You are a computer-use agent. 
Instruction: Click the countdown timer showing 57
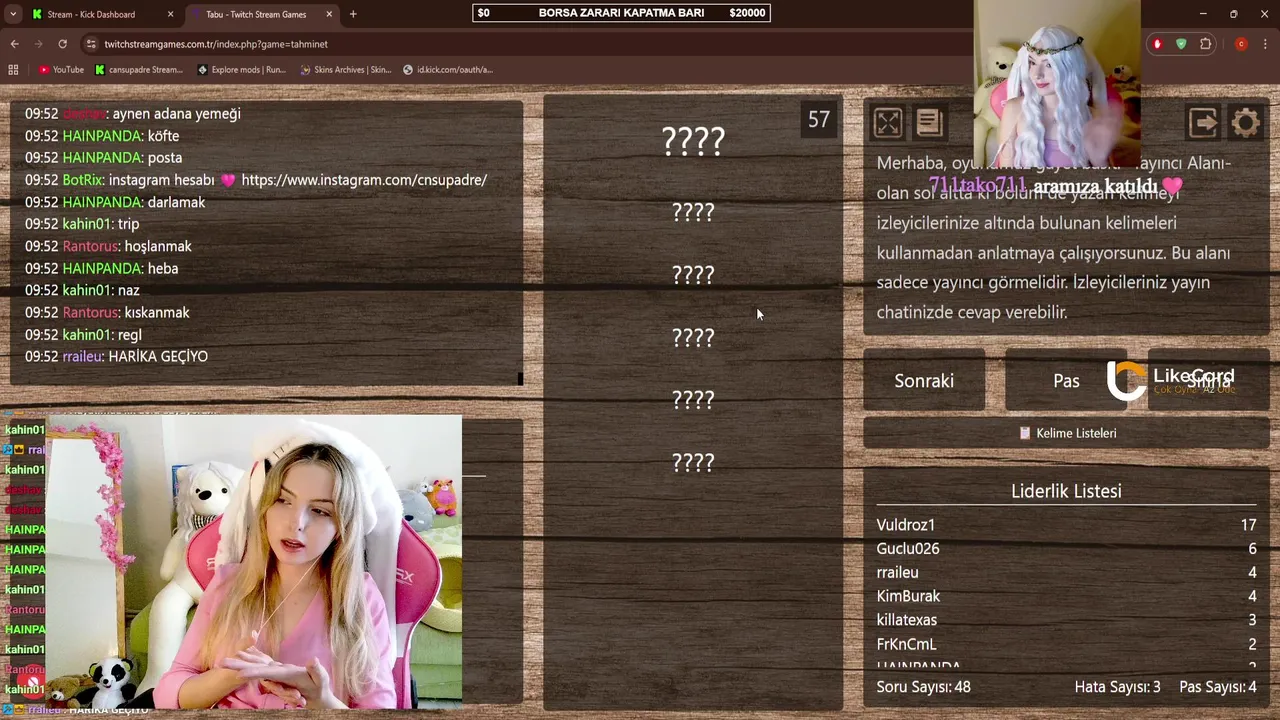click(x=819, y=120)
